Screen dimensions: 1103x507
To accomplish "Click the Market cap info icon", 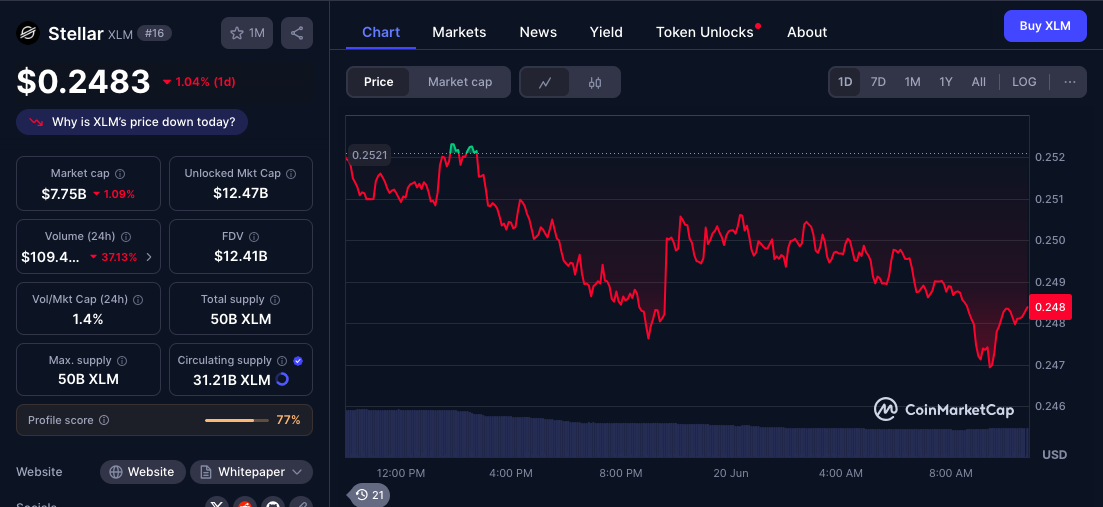I will [x=120, y=174].
